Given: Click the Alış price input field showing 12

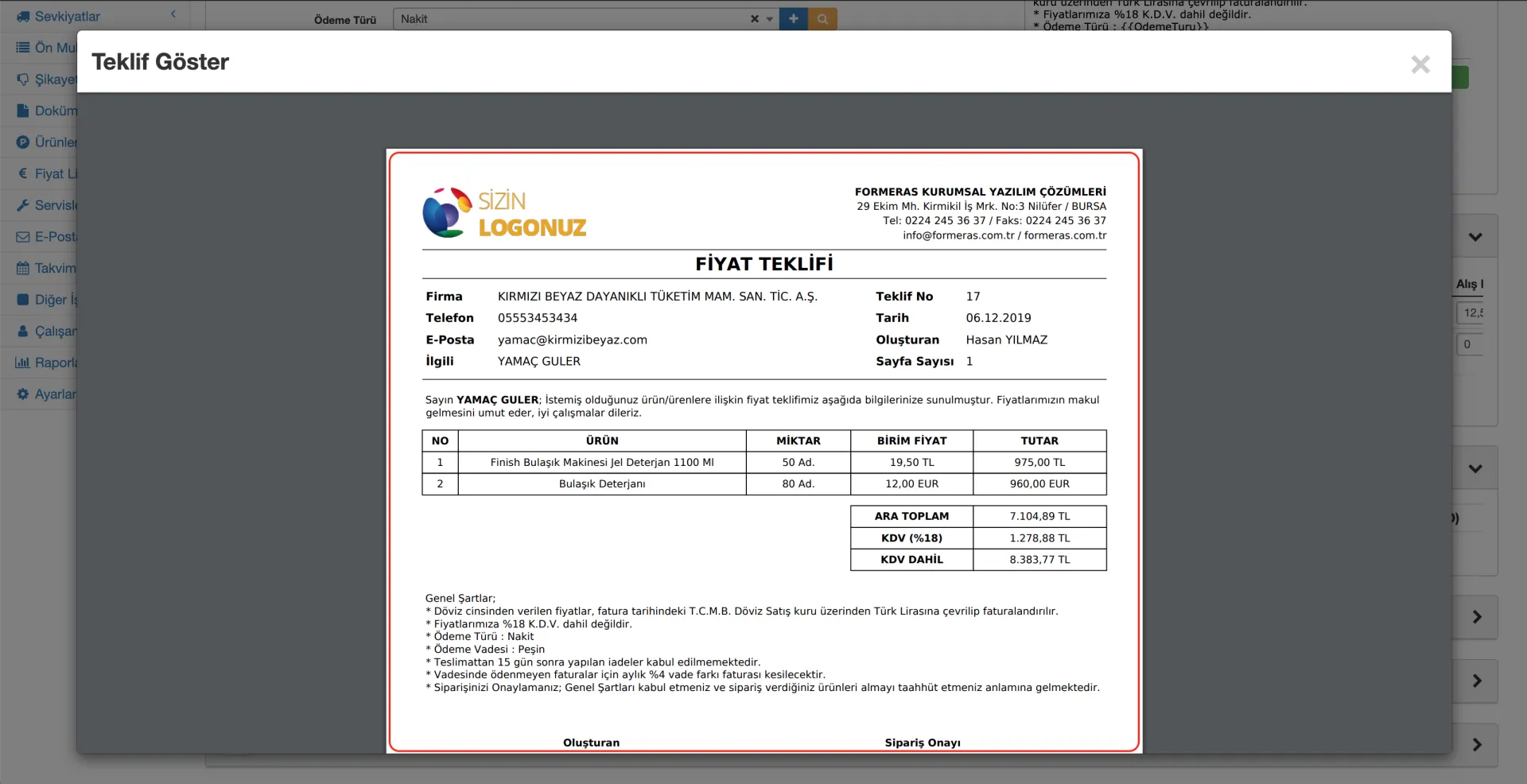Looking at the screenshot, I should (x=1471, y=312).
